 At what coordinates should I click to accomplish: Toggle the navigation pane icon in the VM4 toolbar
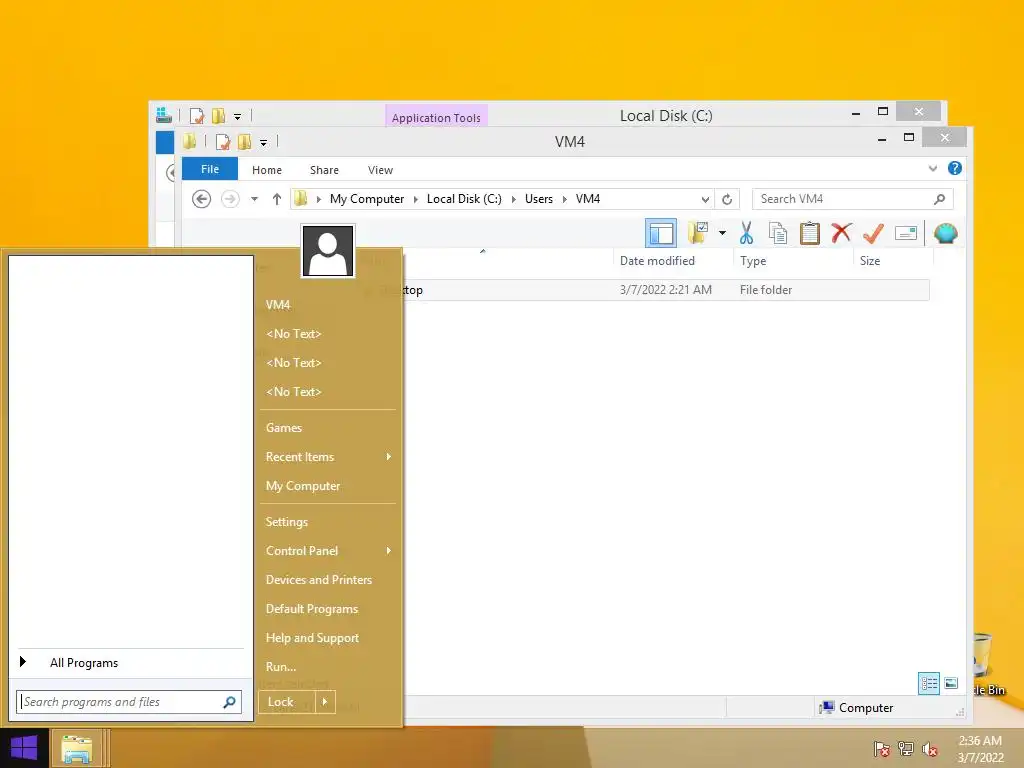pyautogui.click(x=661, y=233)
